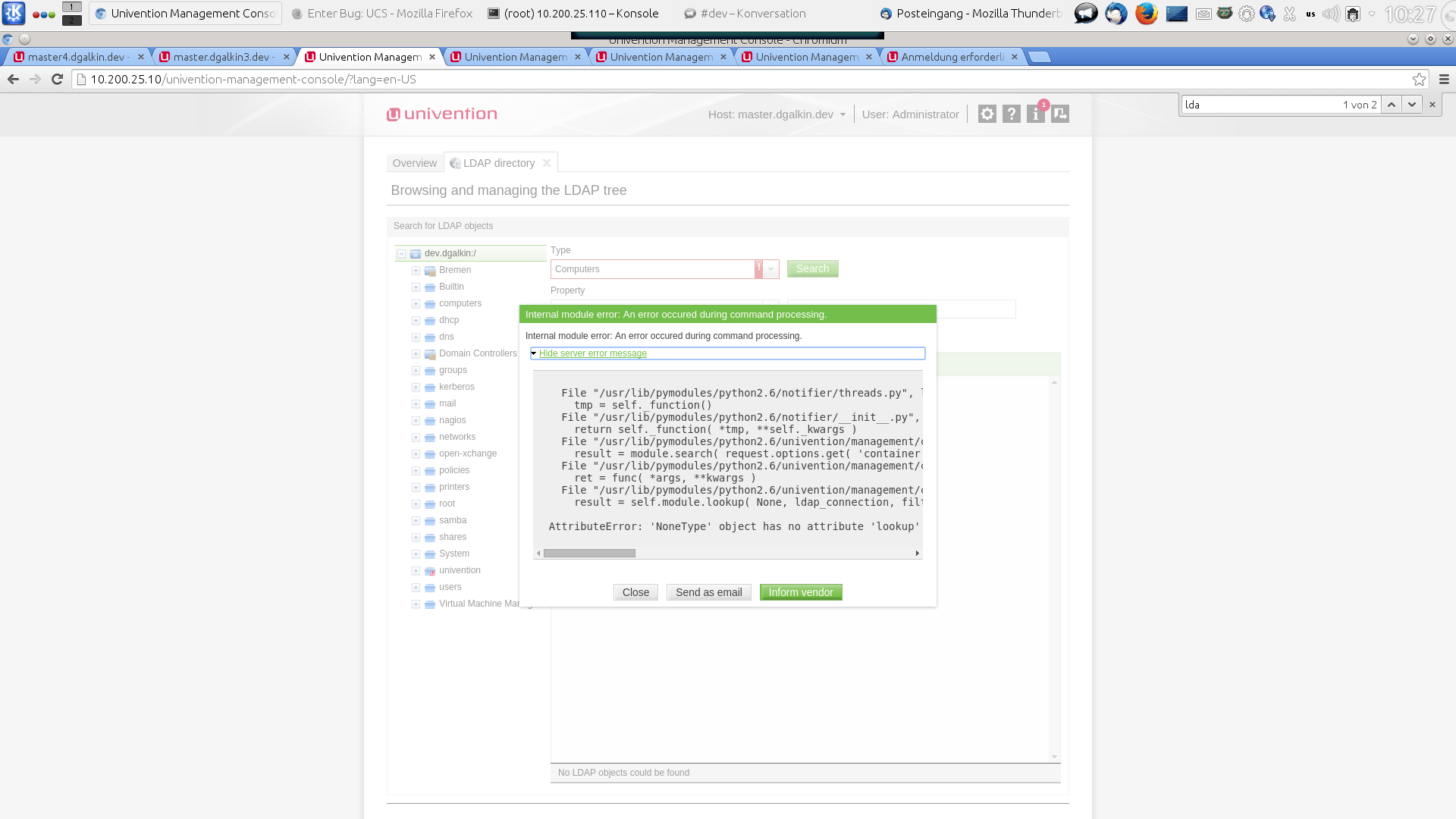The height and width of the screenshot is (819, 1456).
Task: Open Chromium menu hamburger icon
Action: [x=1444, y=80]
